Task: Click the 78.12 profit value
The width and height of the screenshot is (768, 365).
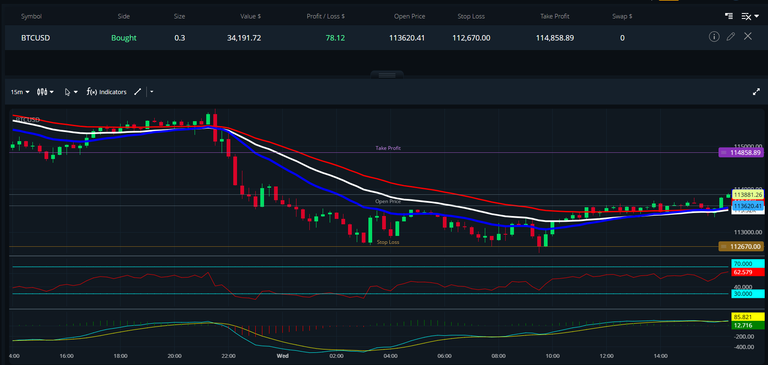Action: tap(336, 38)
